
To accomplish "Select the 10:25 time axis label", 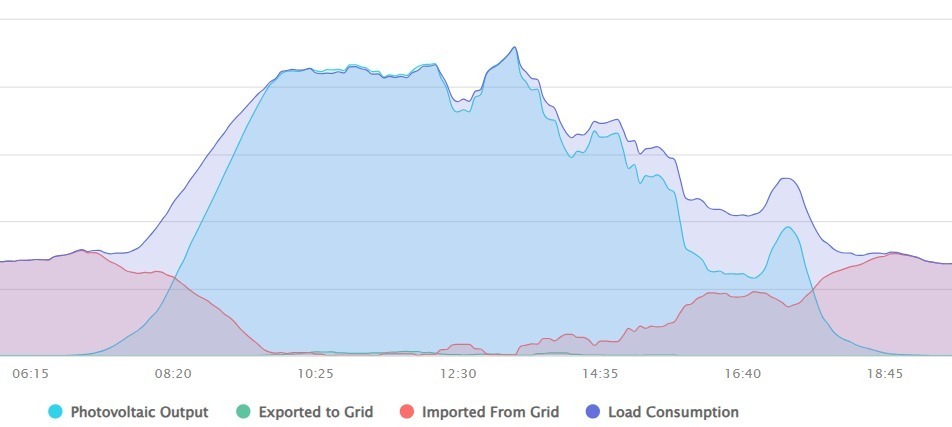I will pyautogui.click(x=316, y=374).
